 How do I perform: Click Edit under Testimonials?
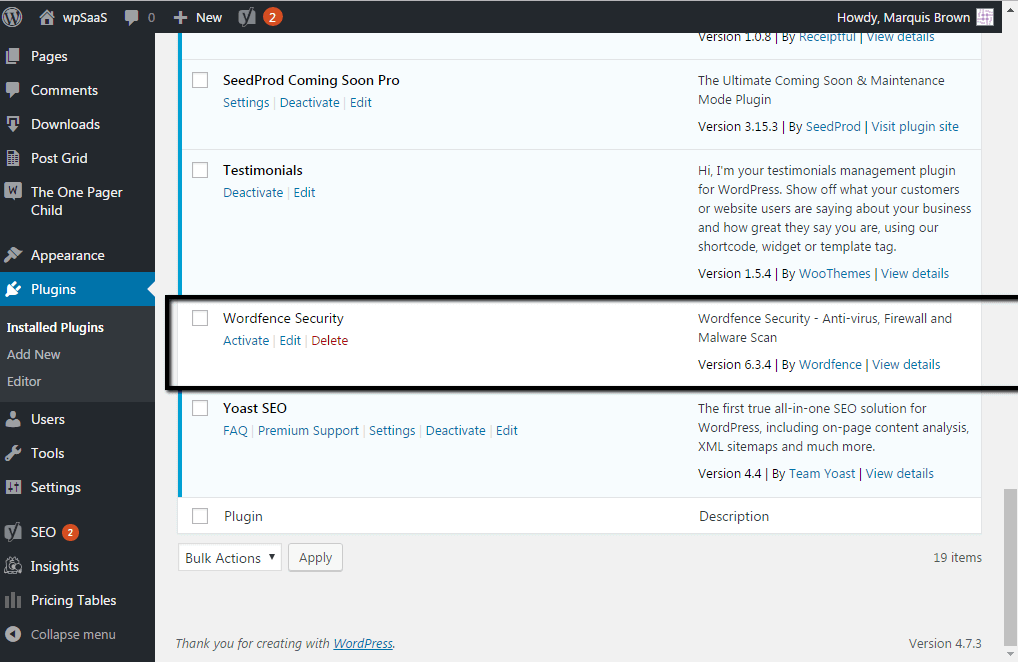pos(304,193)
